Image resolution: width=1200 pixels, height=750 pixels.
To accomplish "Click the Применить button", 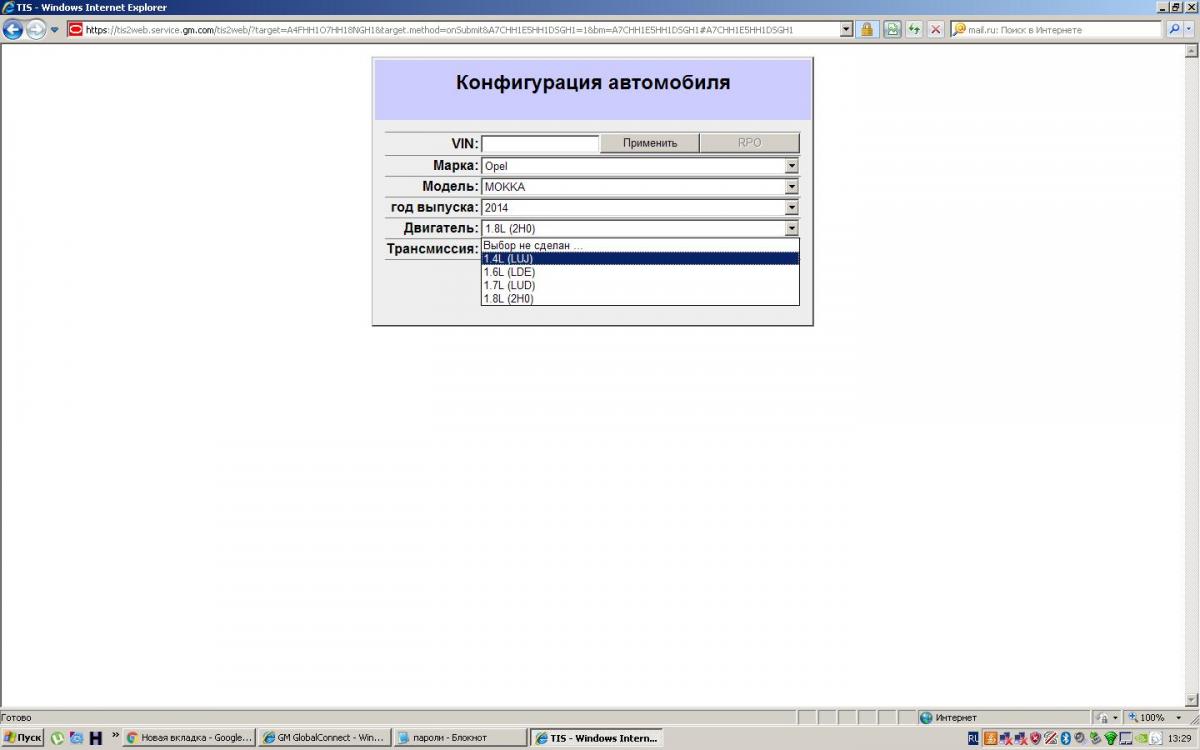I will (650, 143).
